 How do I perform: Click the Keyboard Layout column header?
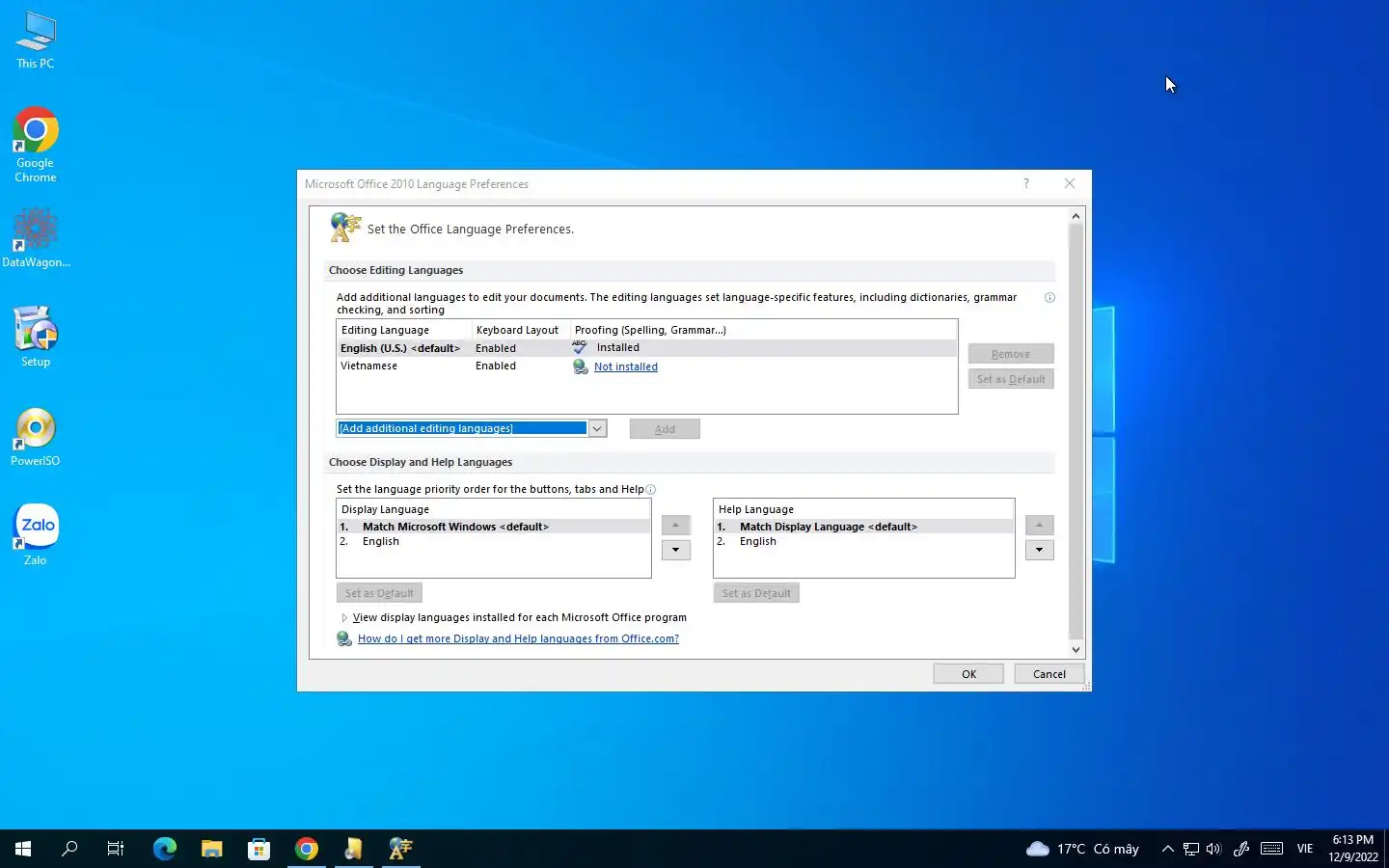(x=521, y=330)
